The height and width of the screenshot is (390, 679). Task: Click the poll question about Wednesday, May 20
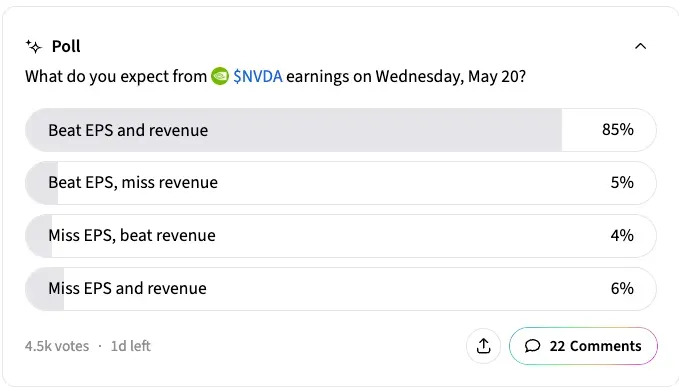pos(275,77)
